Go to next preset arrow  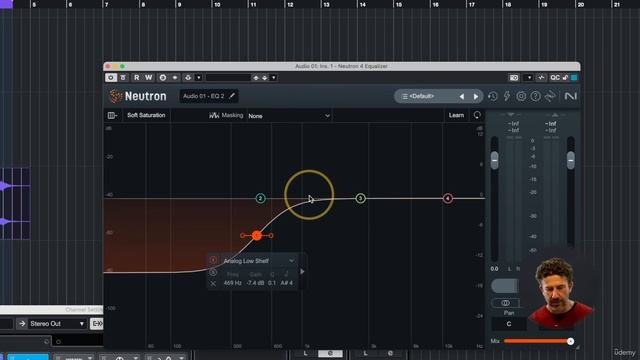coord(476,97)
